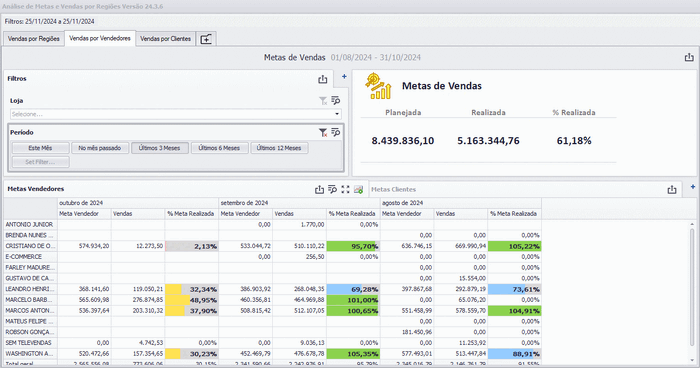This screenshot has height=368, width=700.
Task: Switch to Vendas por Regiões tab
Action: pyautogui.click(x=33, y=39)
